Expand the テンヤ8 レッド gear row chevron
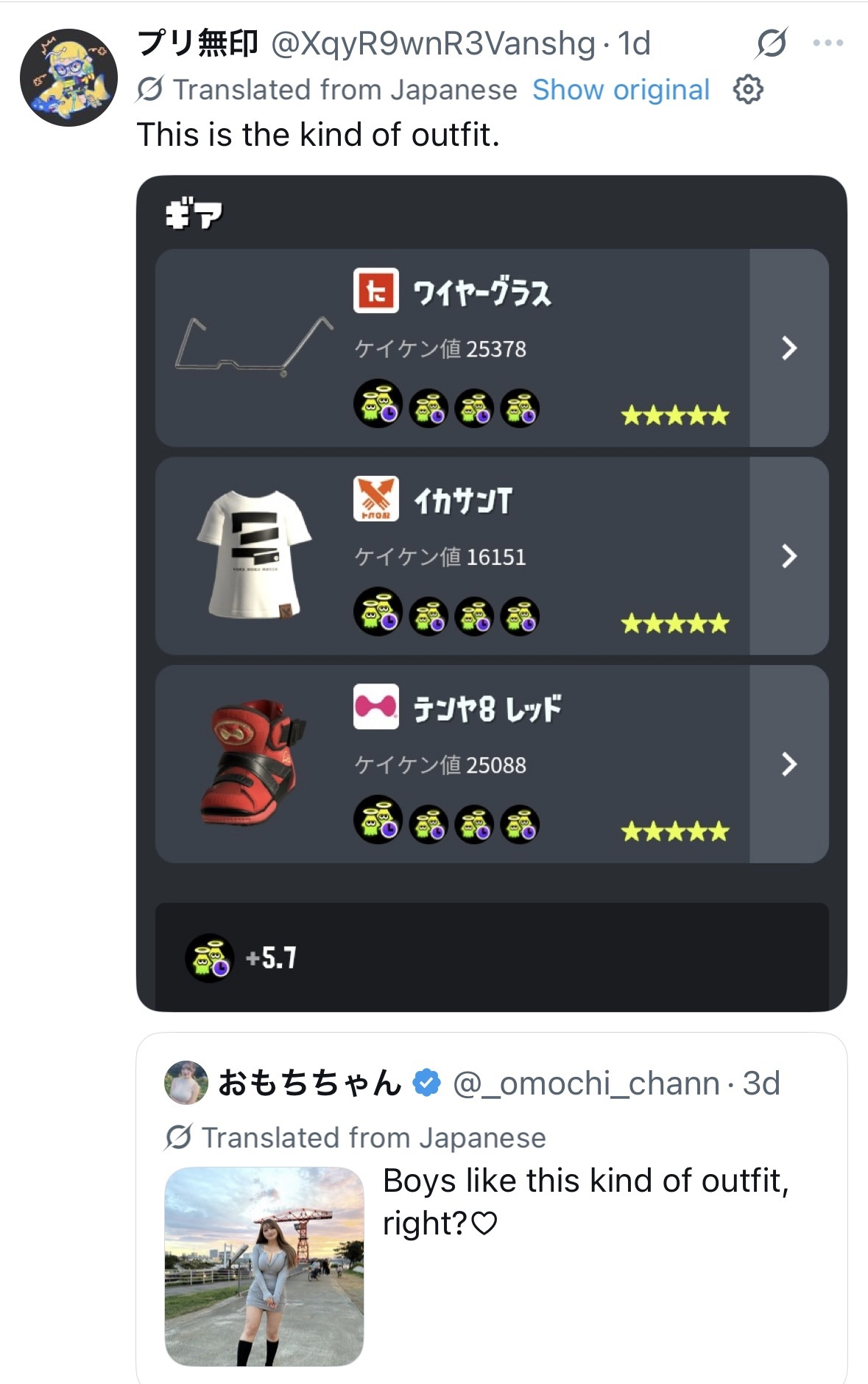Image resolution: width=868 pixels, height=1384 pixels. (x=789, y=765)
